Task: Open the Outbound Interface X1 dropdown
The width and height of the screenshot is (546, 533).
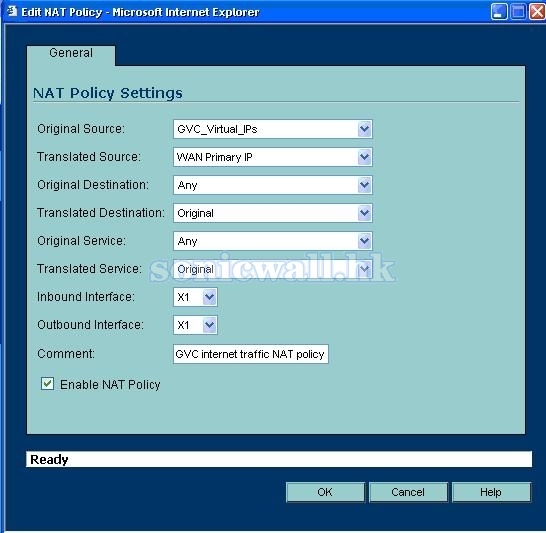Action: point(195,325)
